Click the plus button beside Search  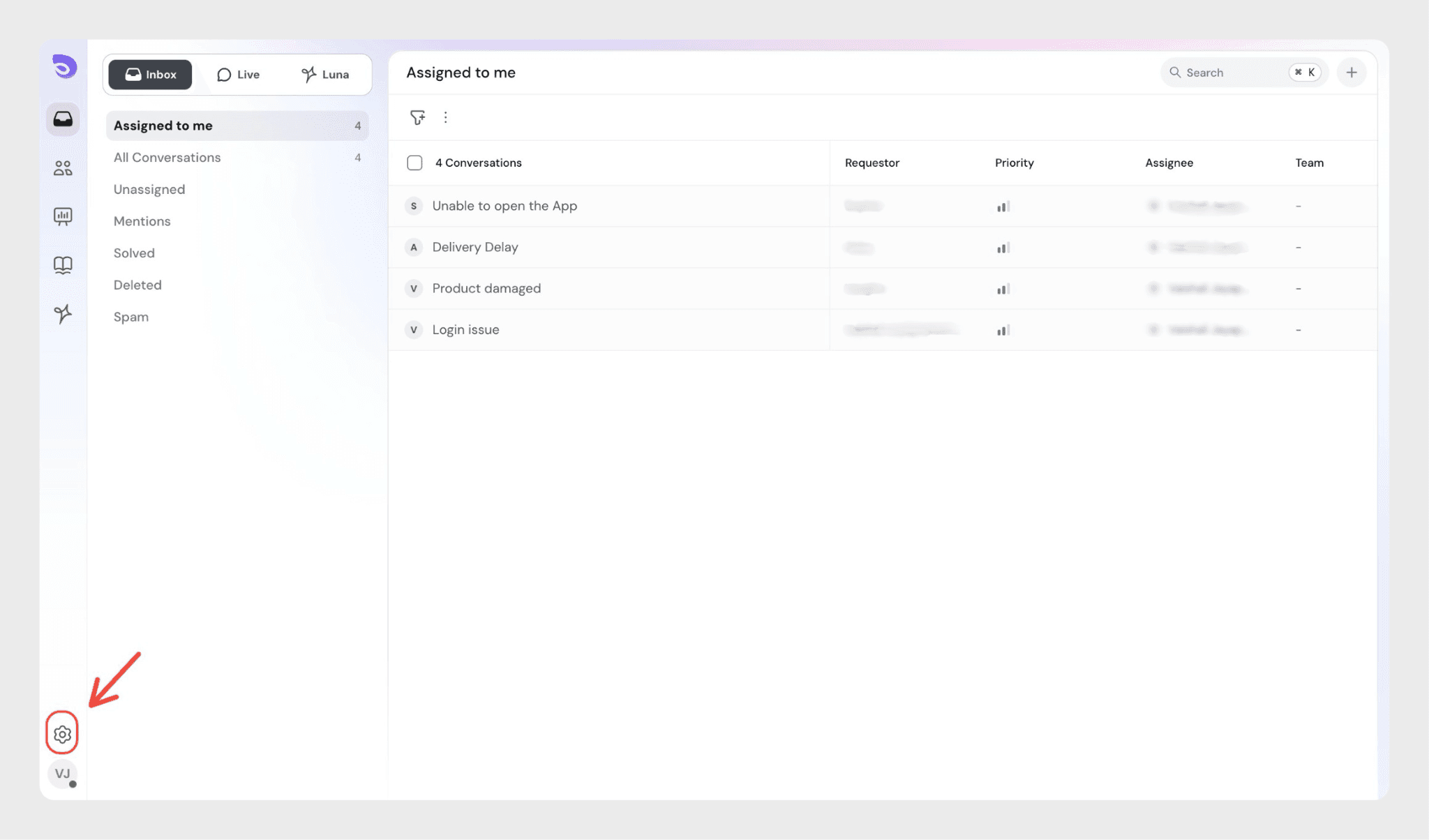(x=1352, y=73)
